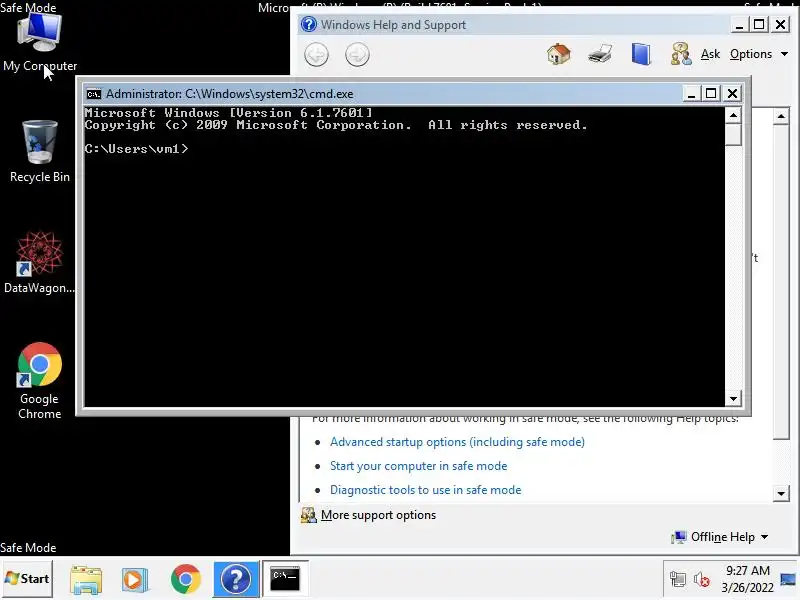
Task: Launch Chrome from the taskbar
Action: (186, 579)
